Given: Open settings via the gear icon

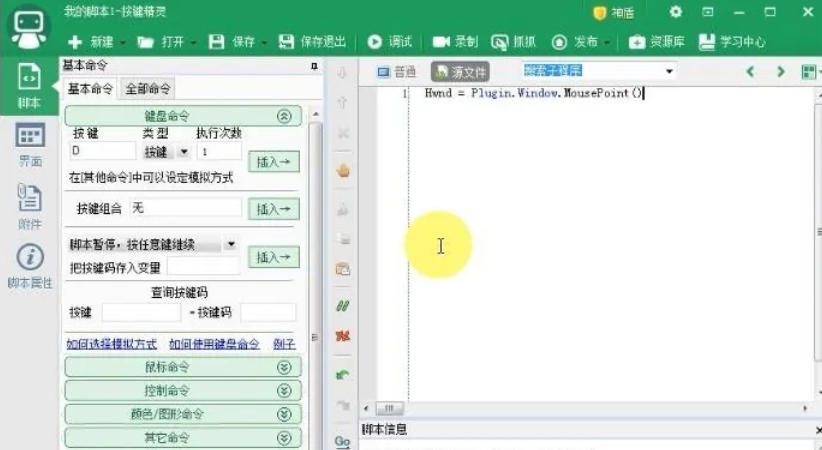Looking at the screenshot, I should coord(676,12).
